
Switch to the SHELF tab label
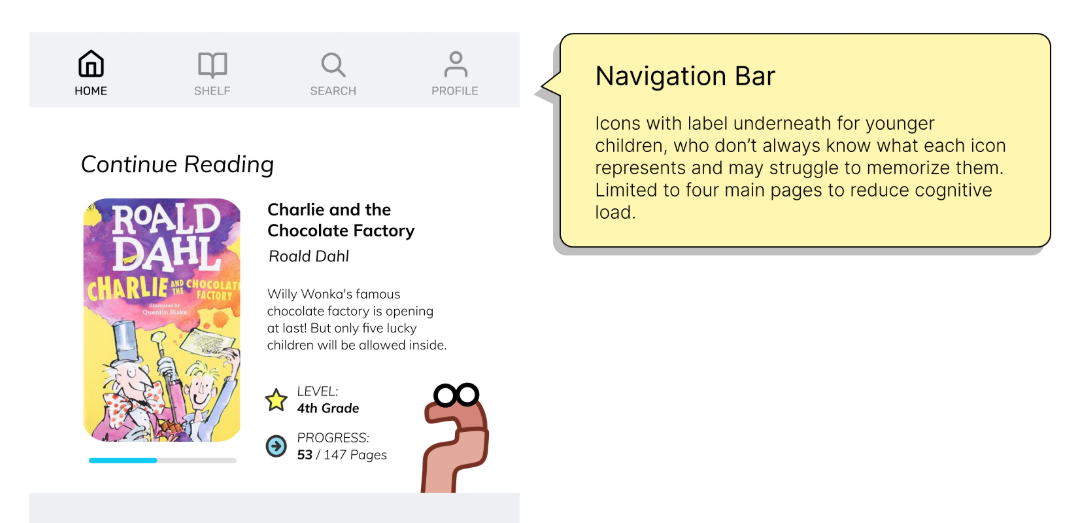click(212, 91)
